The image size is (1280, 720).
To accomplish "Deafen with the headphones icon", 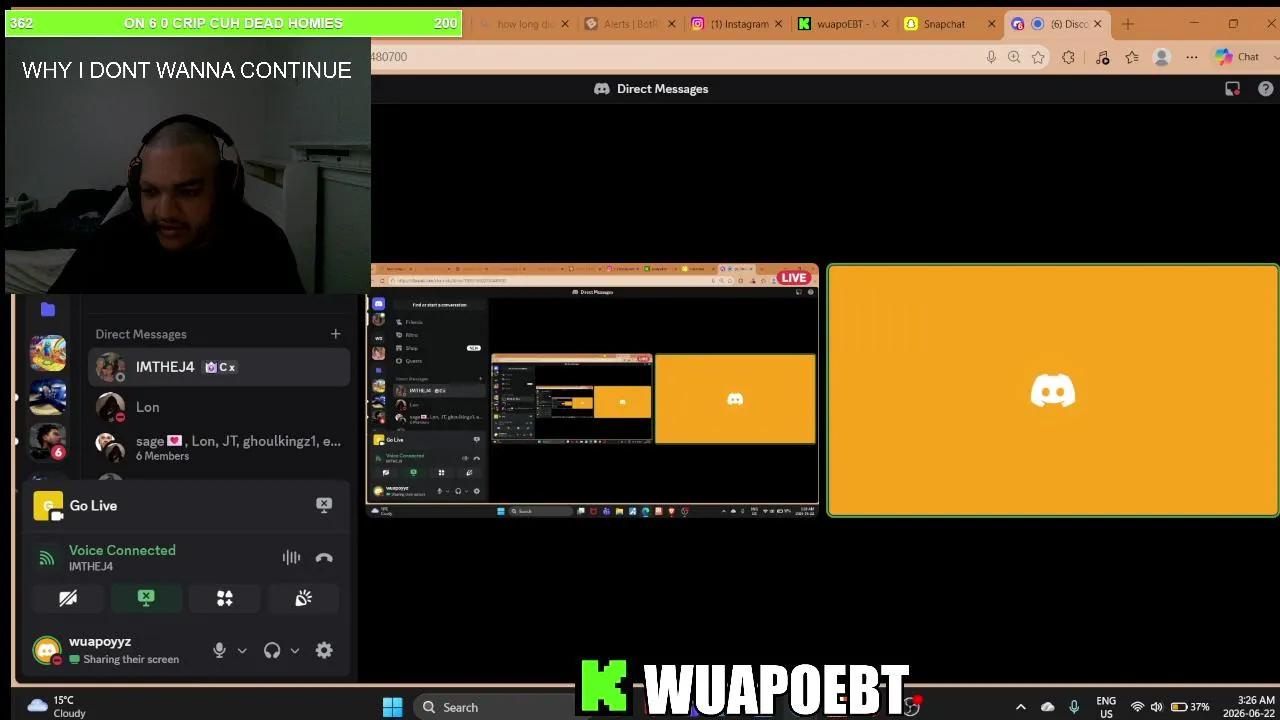I will pyautogui.click(x=272, y=650).
